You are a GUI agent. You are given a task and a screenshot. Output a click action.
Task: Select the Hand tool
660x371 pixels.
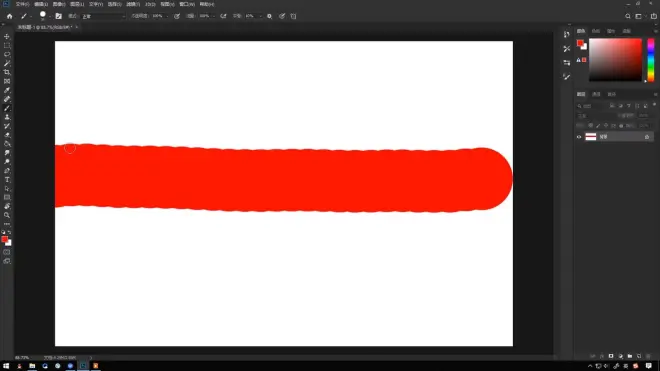click(7, 206)
